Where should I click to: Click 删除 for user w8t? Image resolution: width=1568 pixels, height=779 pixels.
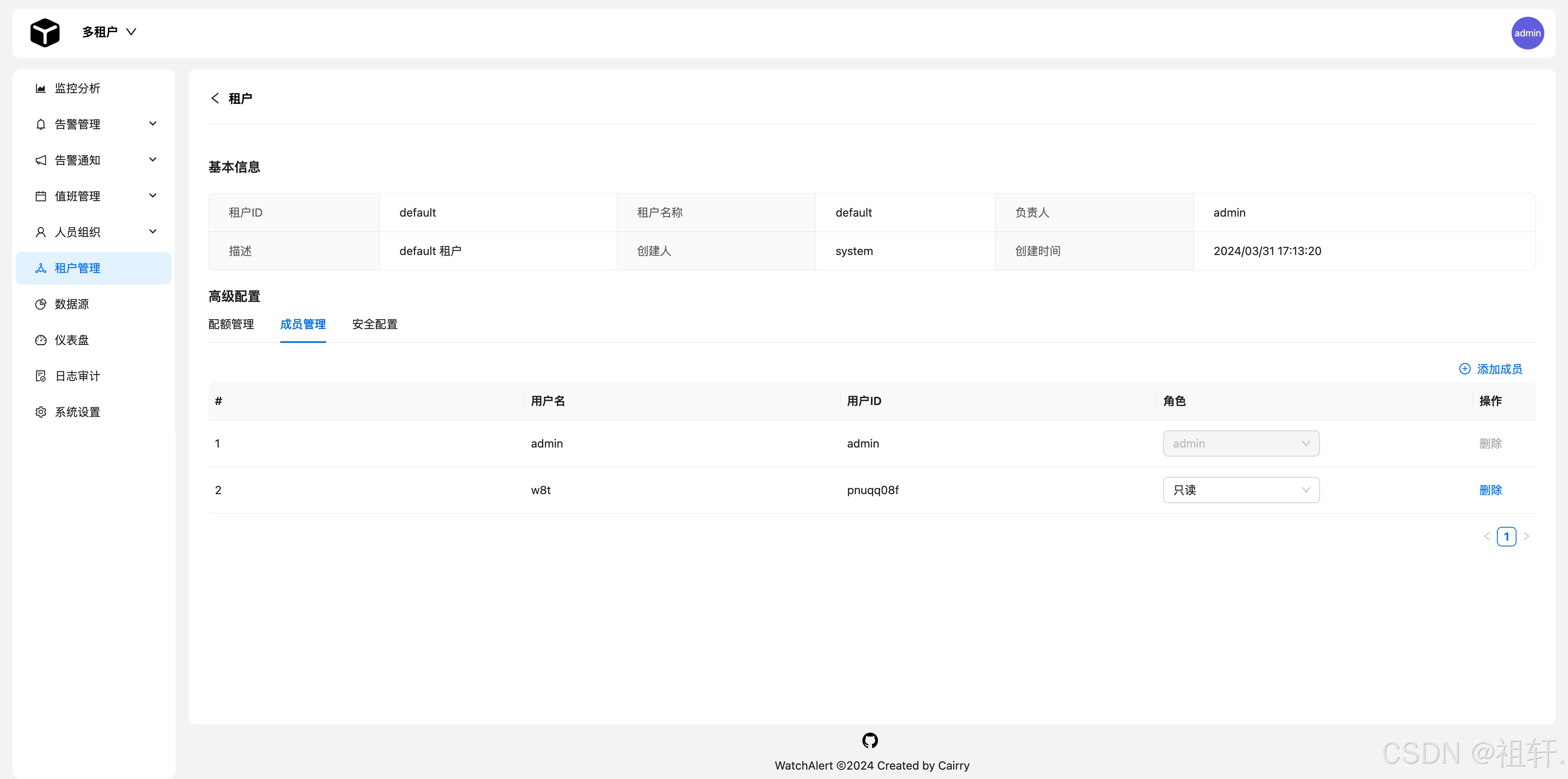tap(1491, 490)
